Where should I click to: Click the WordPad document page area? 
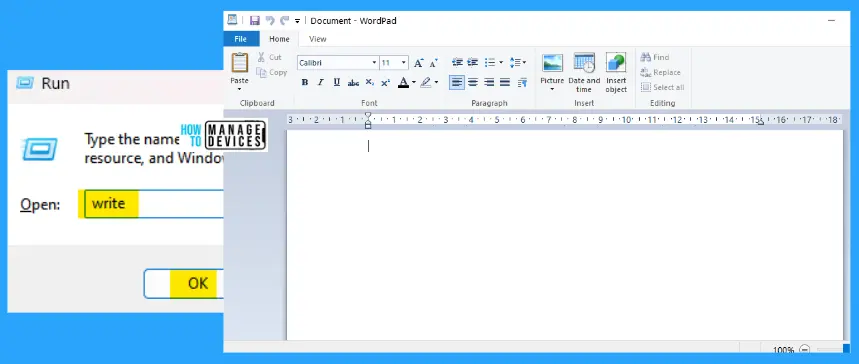coord(564,235)
